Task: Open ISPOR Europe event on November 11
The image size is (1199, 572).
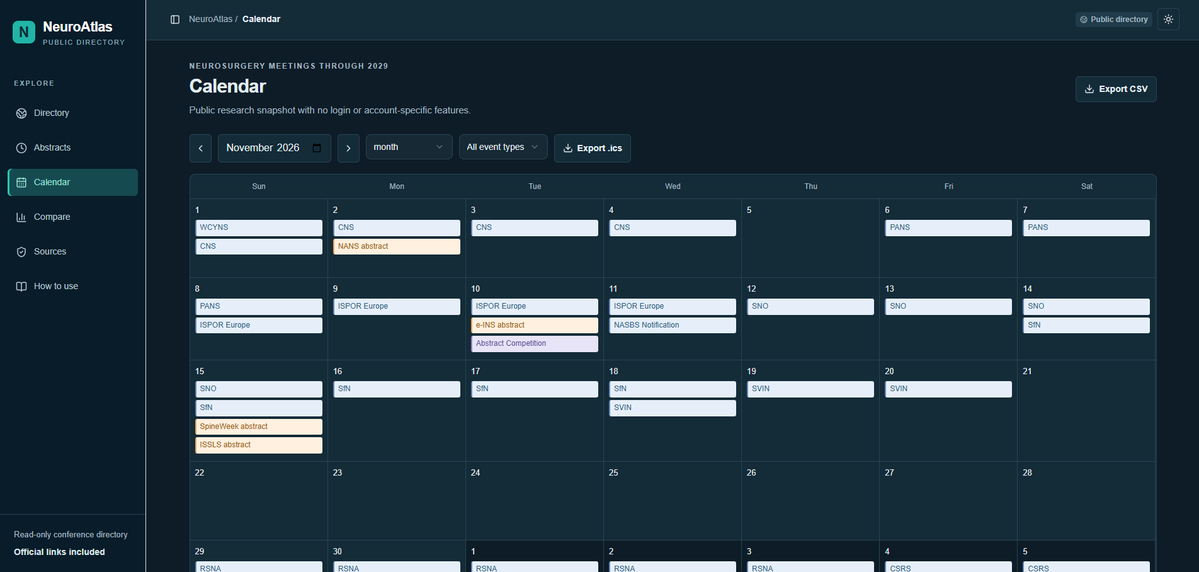Action: (x=673, y=307)
